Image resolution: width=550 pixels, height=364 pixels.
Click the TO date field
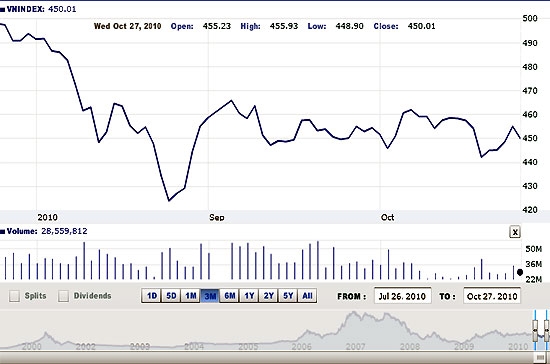click(x=492, y=296)
